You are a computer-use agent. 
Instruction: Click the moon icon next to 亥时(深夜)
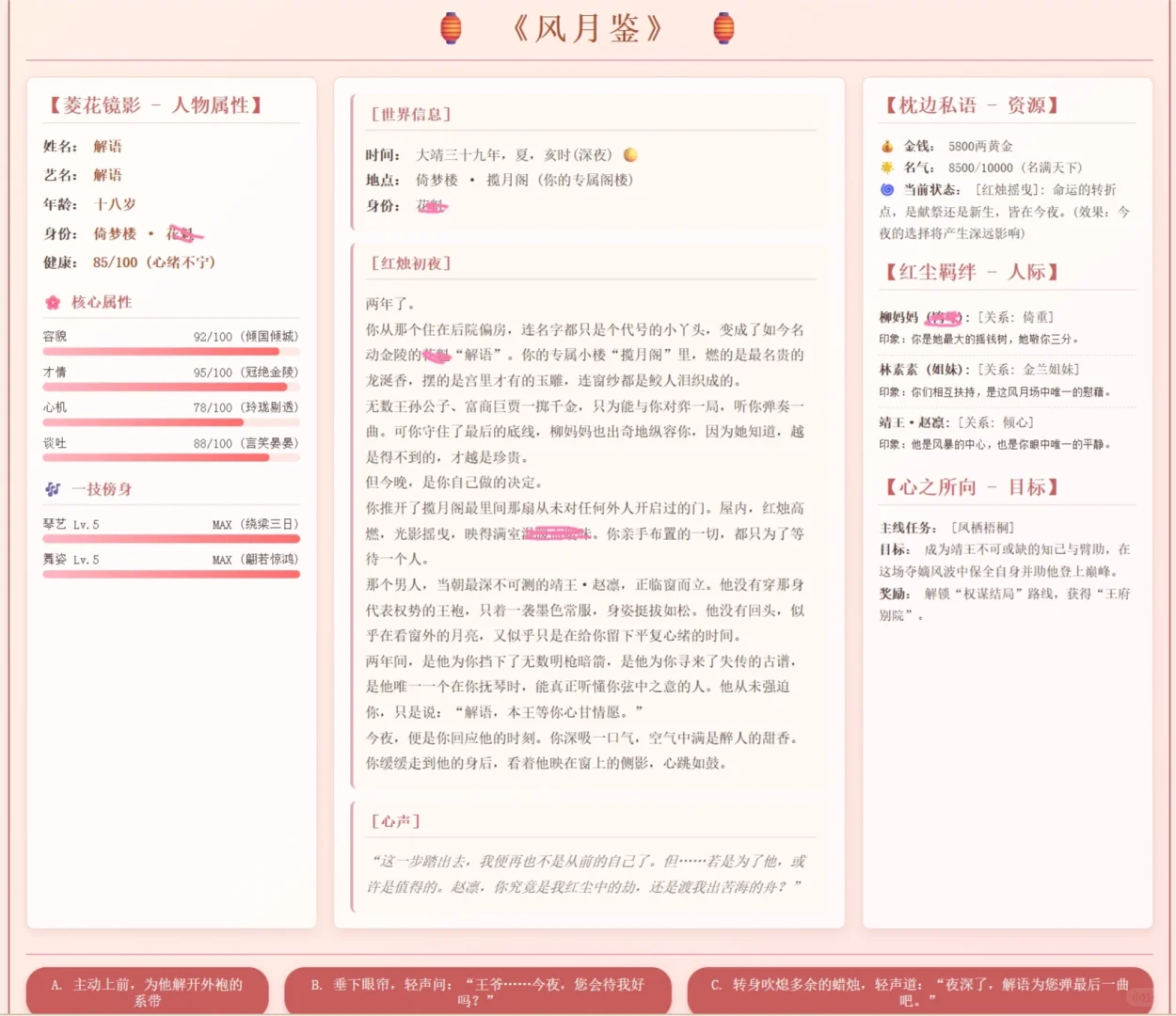click(629, 154)
